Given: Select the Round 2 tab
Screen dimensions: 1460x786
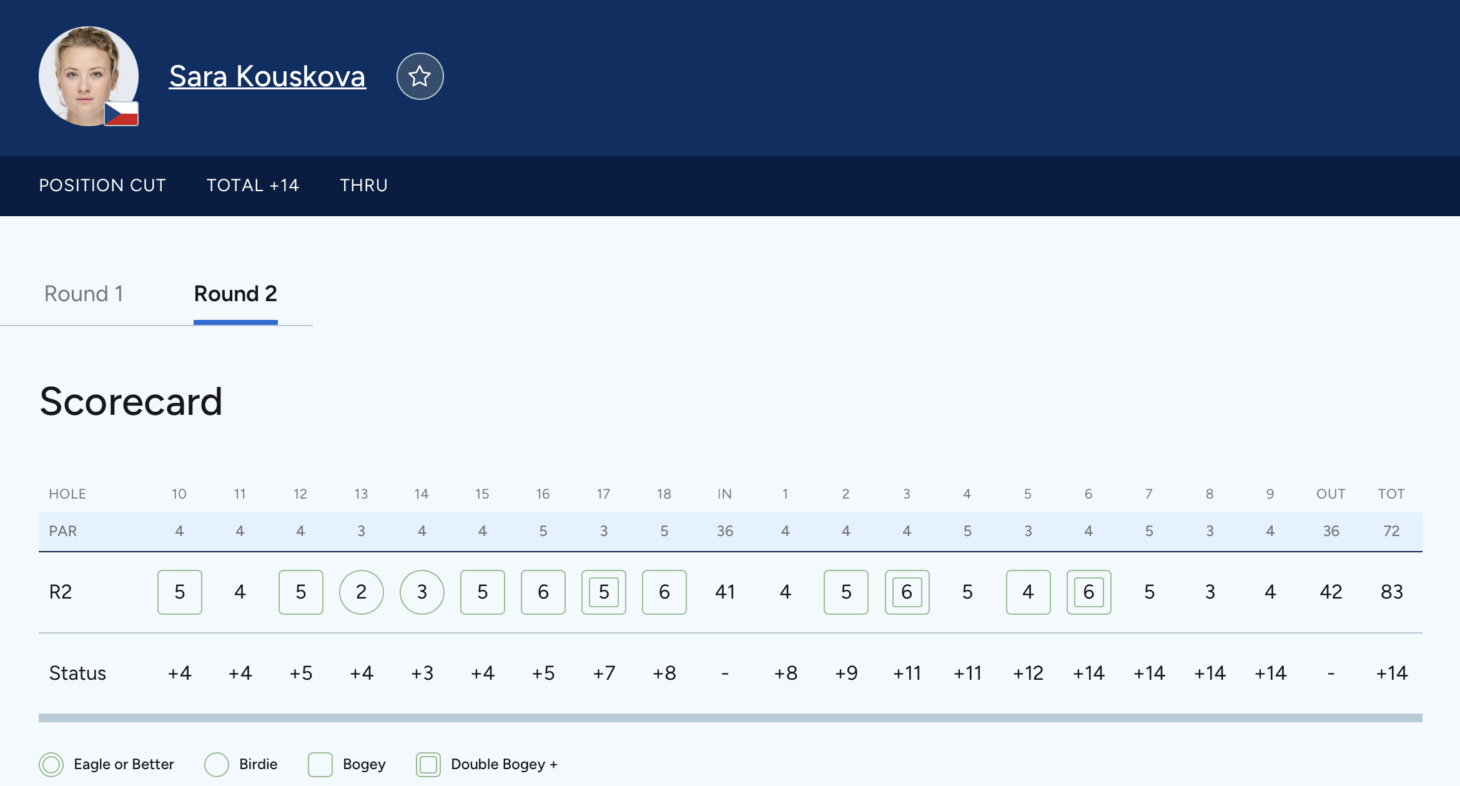Looking at the screenshot, I should click(235, 294).
